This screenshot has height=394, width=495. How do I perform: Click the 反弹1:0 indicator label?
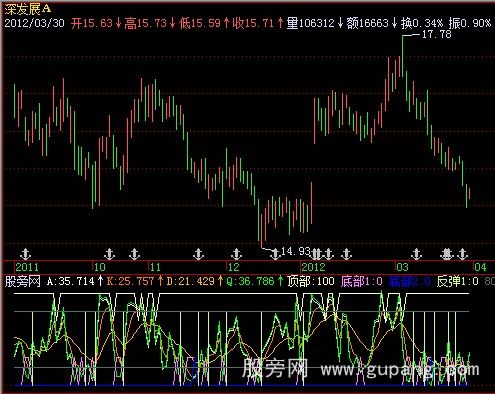457,281
